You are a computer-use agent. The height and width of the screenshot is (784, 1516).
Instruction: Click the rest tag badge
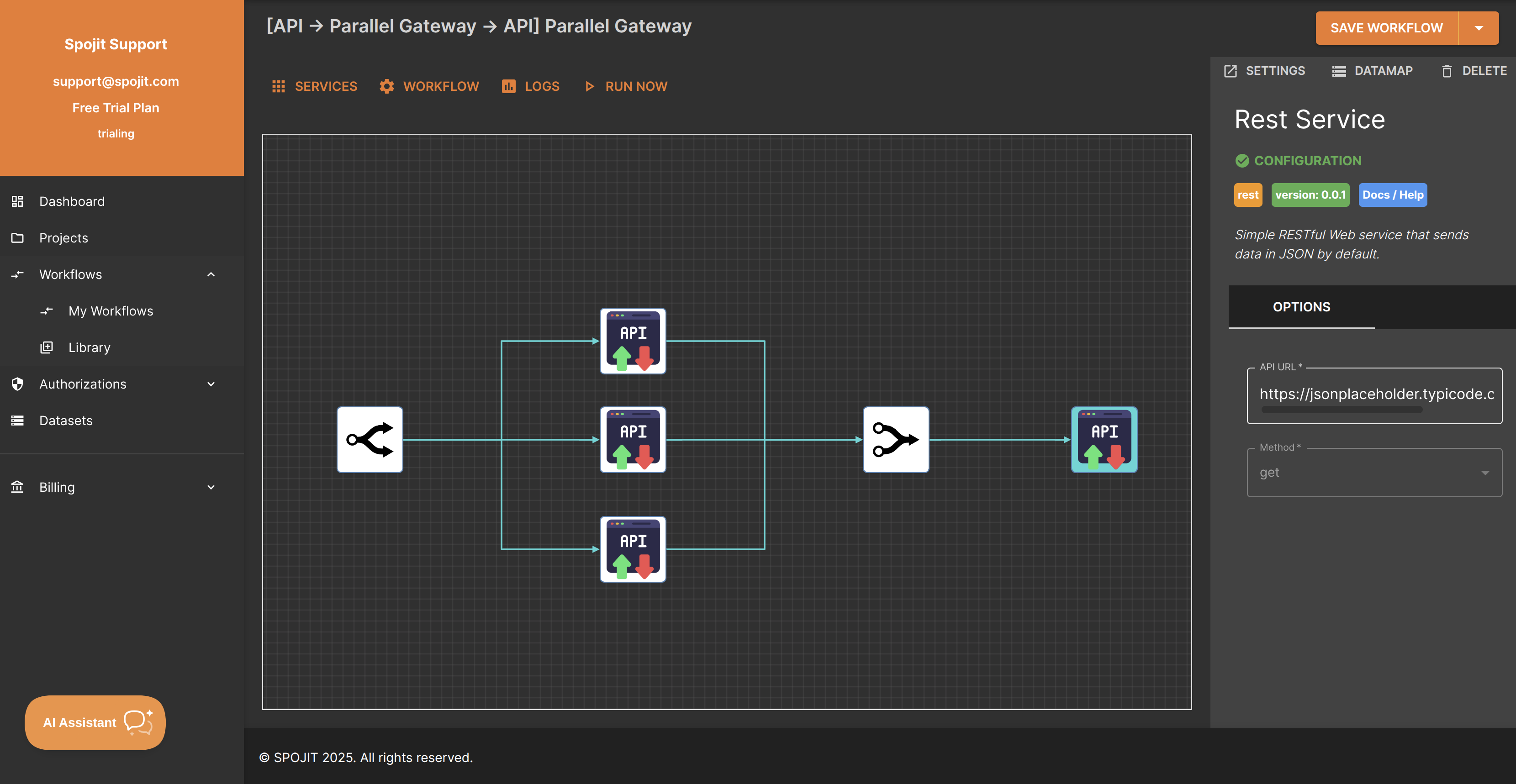coord(1247,195)
